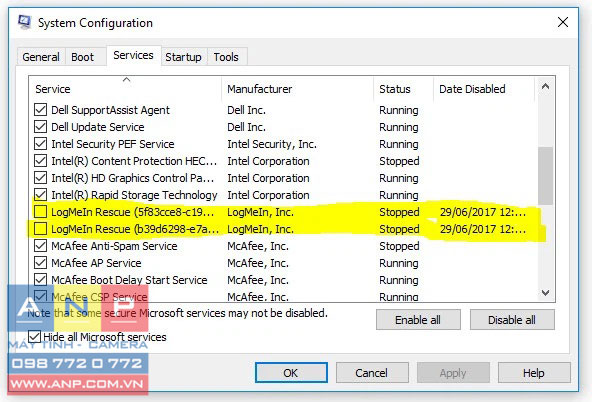Click Intel Corporation manufacturer of Rapid Storage Technology
The height and width of the screenshot is (402, 592).
tap(268, 195)
